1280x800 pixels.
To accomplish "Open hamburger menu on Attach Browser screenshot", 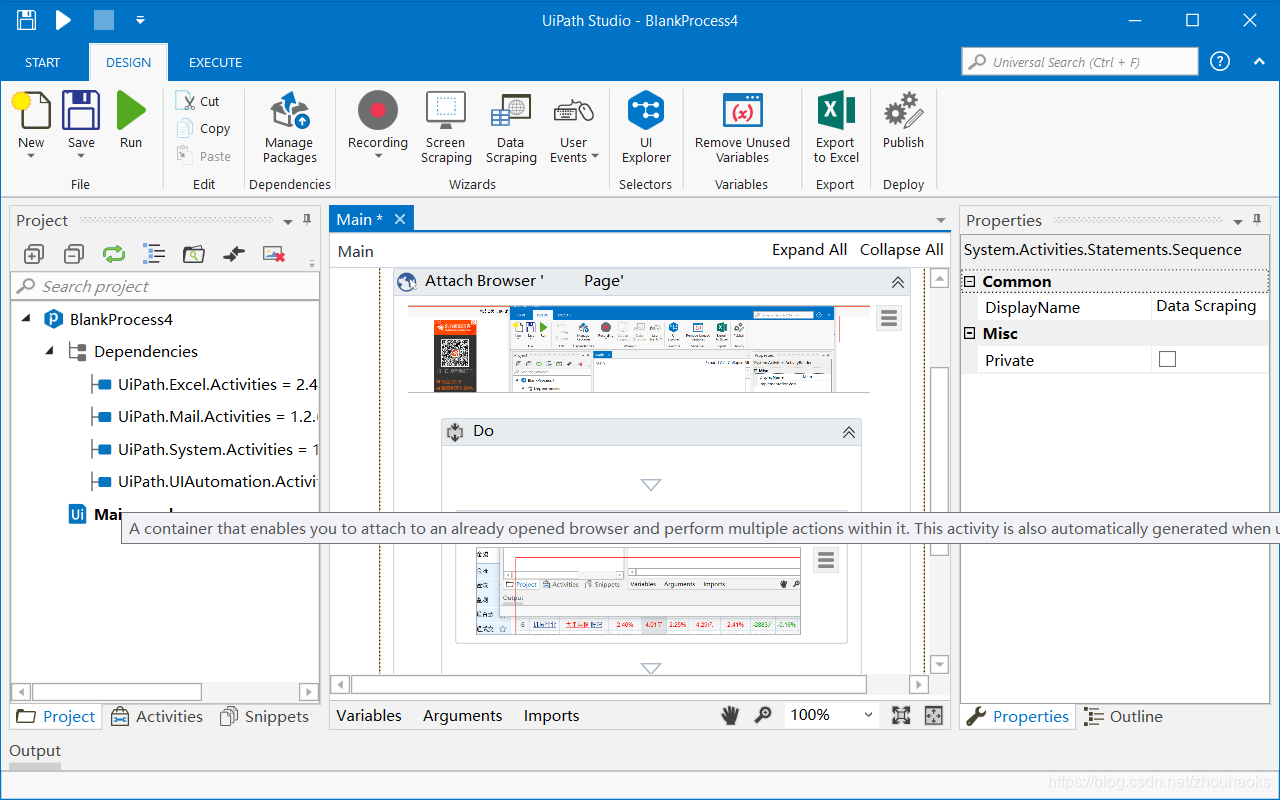I will pyautogui.click(x=889, y=318).
